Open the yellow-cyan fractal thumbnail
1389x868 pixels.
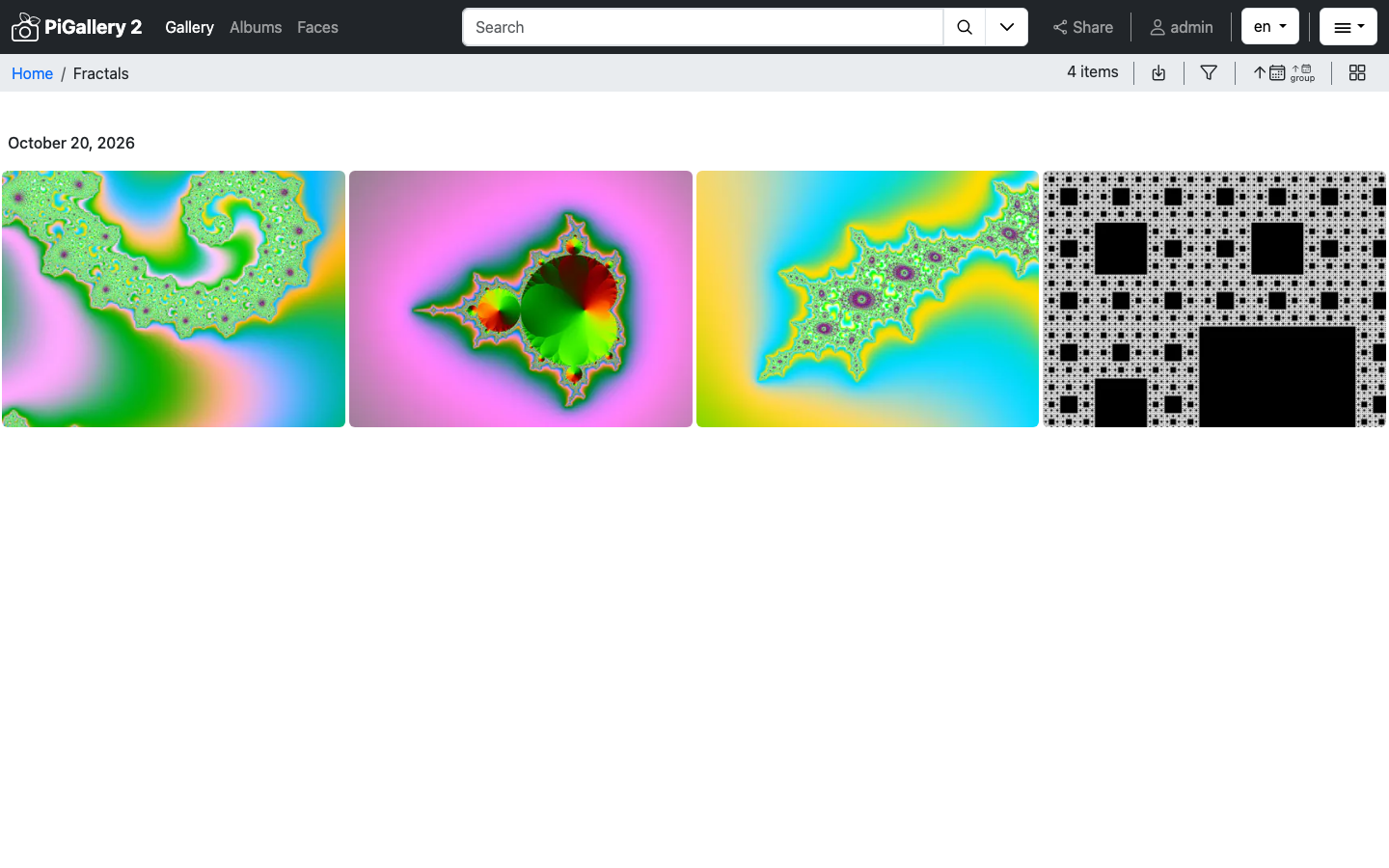click(867, 299)
